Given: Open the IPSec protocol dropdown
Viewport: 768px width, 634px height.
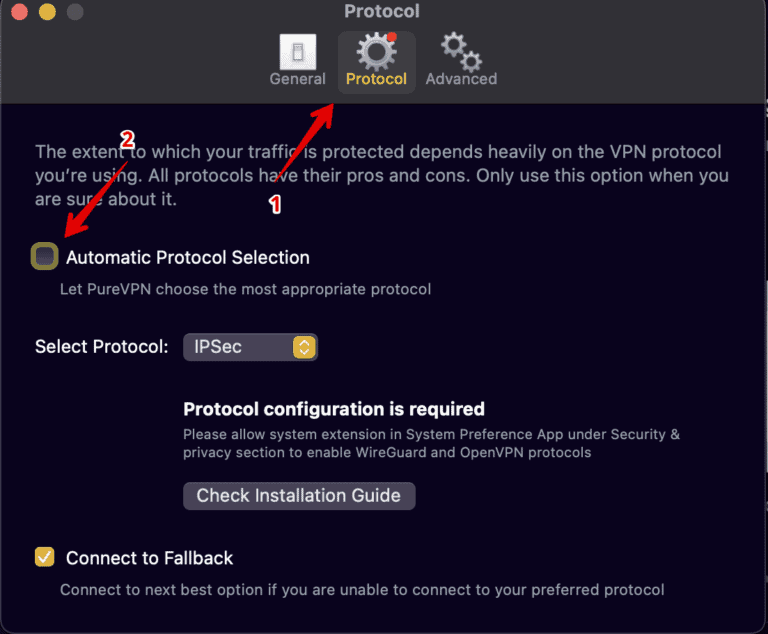Looking at the screenshot, I should 250,347.
